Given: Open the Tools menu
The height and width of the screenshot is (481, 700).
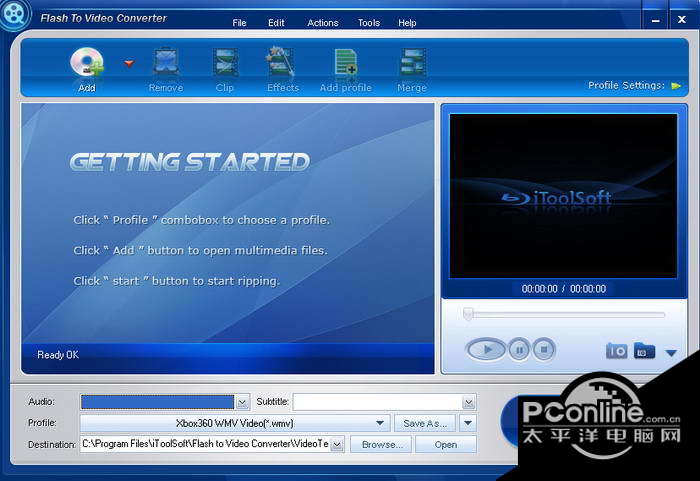Looking at the screenshot, I should point(369,23).
